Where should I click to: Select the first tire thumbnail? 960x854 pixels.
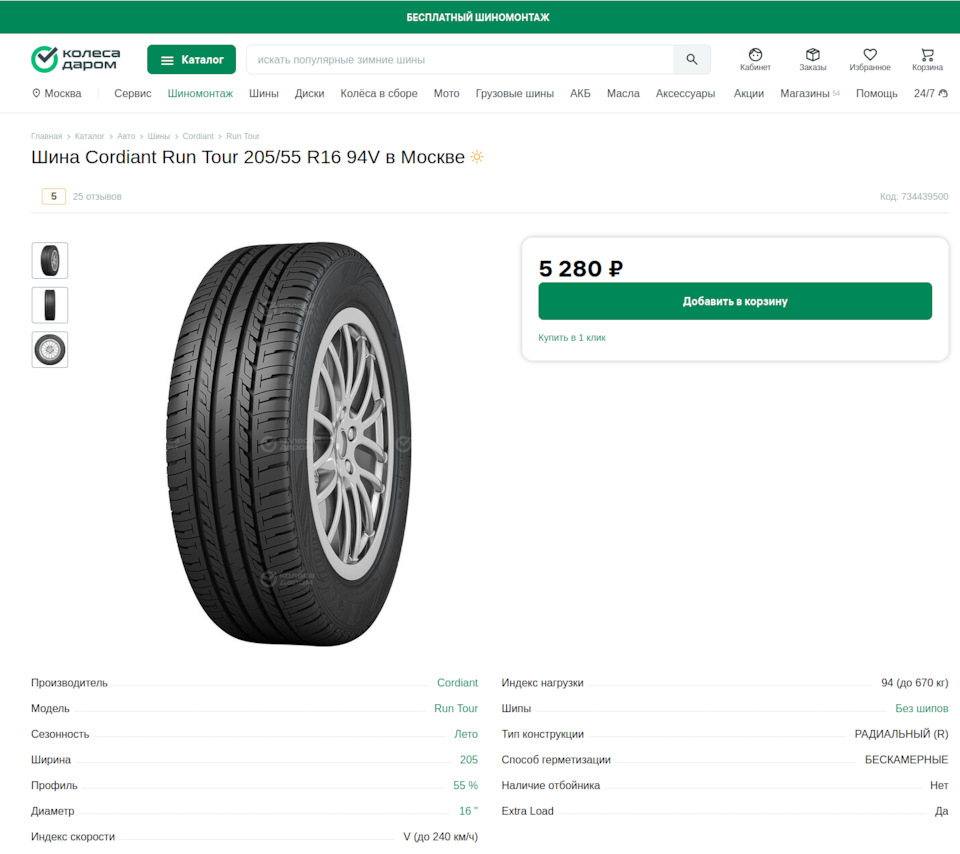point(50,260)
